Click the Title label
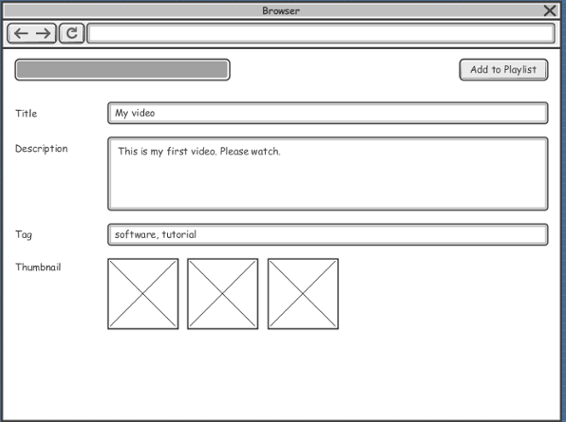Image resolution: width=566 pixels, height=422 pixels. [26, 113]
